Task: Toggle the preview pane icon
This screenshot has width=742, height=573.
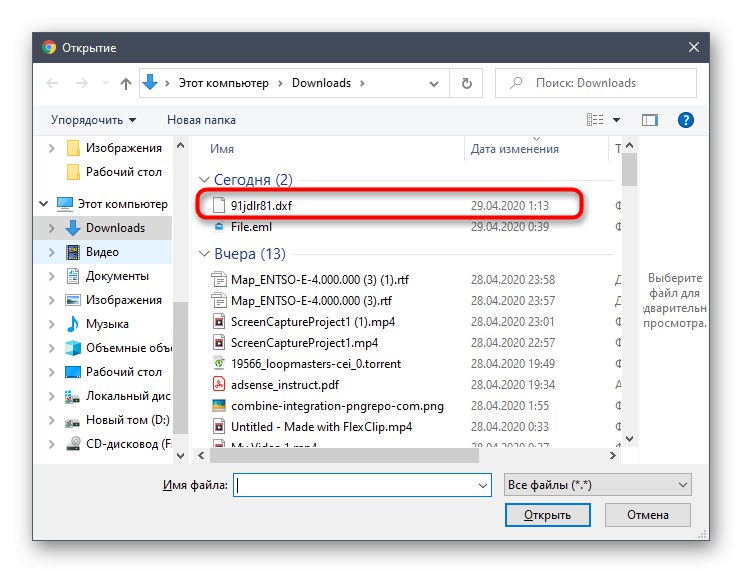Action: 650,120
